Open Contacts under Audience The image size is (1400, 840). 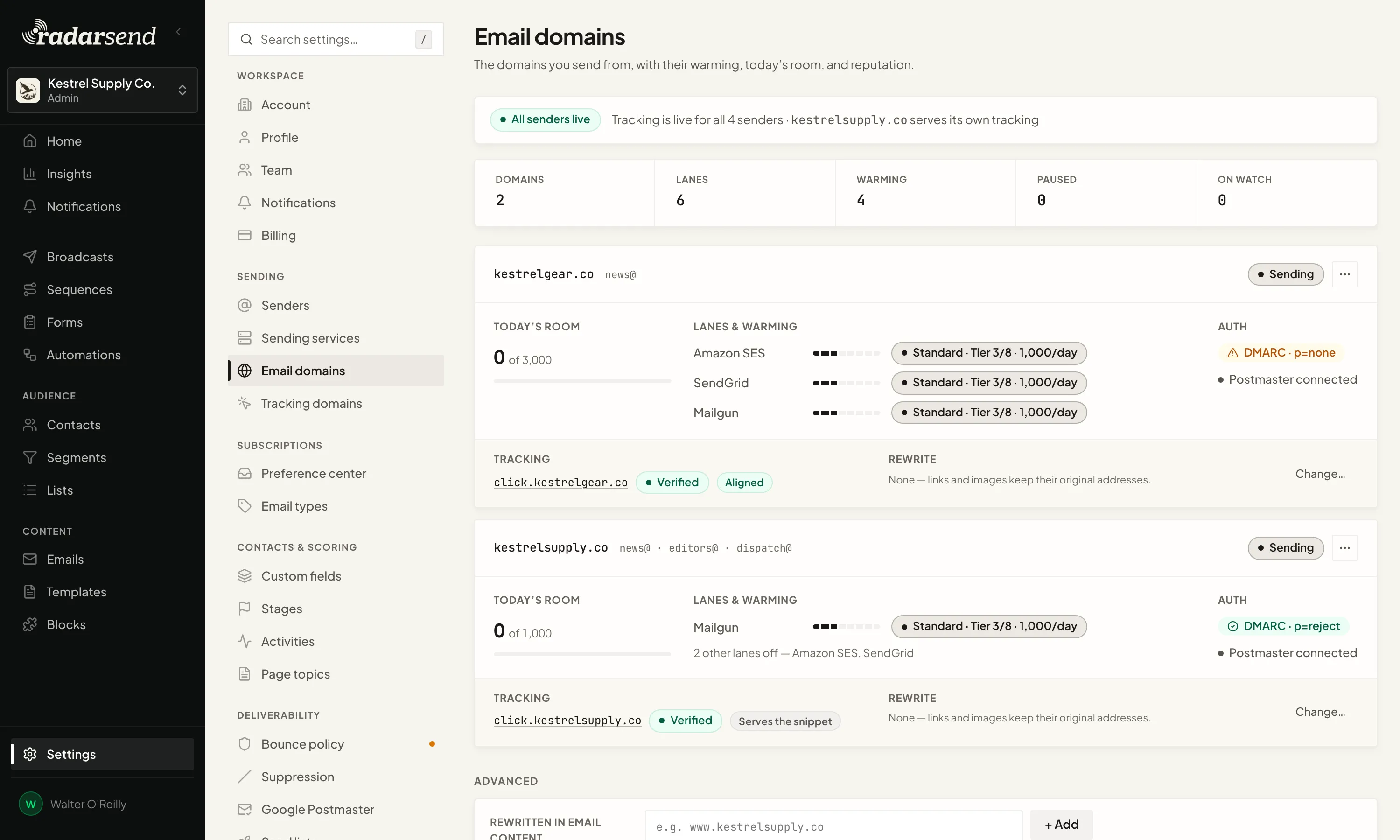coord(102,425)
